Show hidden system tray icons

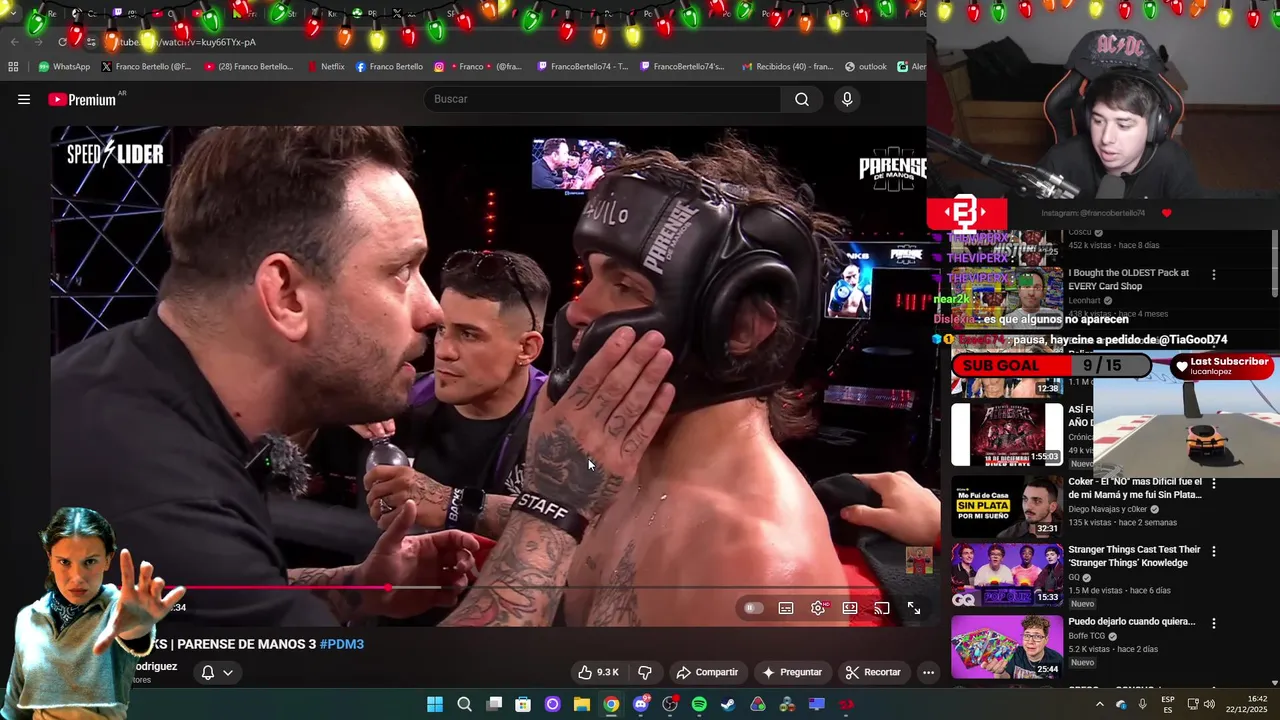click(1099, 704)
